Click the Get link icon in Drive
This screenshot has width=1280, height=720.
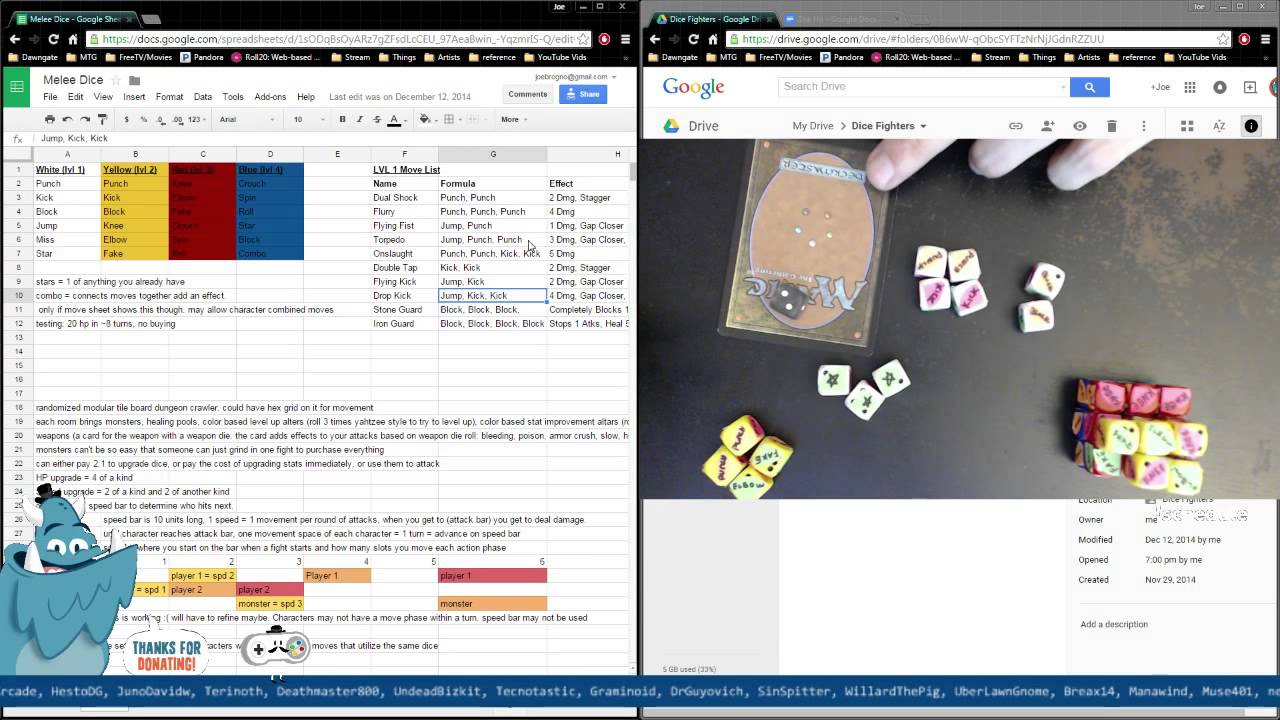[x=1016, y=126]
